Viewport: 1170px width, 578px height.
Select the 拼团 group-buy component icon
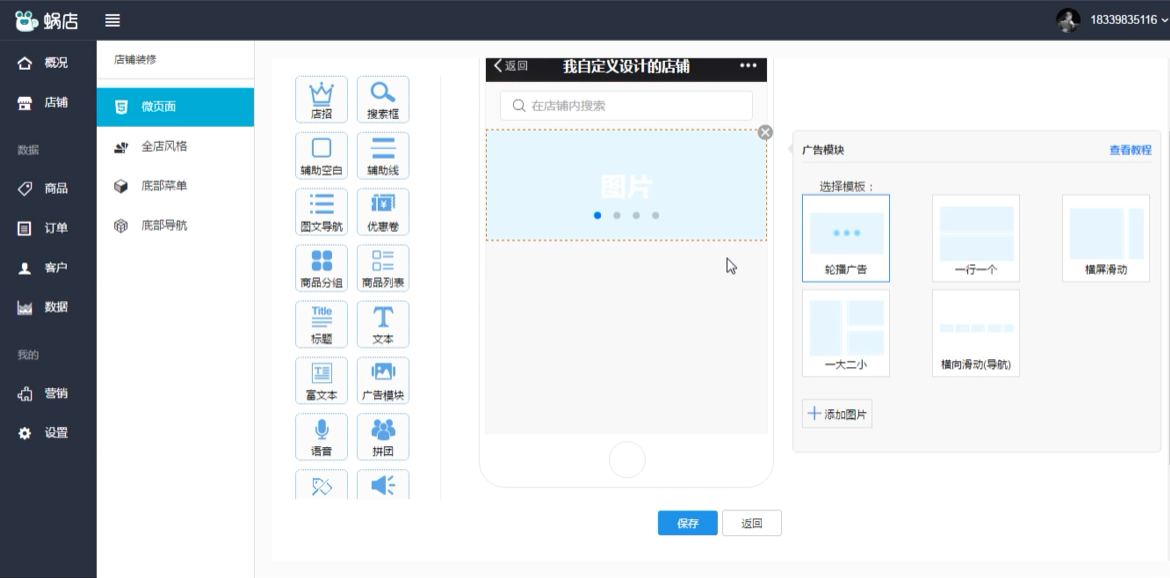tap(383, 436)
